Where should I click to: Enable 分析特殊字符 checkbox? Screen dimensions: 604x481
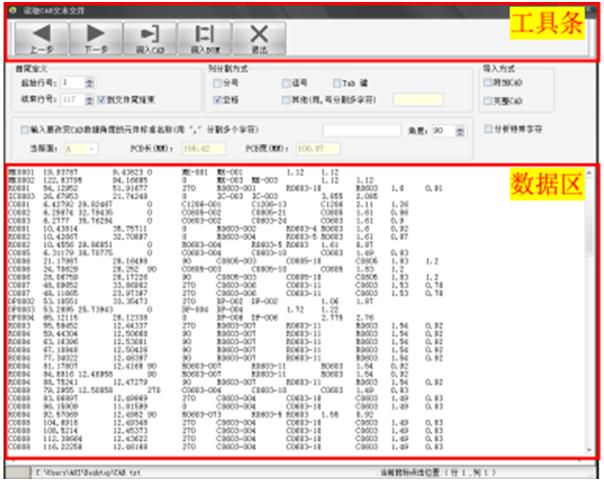(x=488, y=129)
